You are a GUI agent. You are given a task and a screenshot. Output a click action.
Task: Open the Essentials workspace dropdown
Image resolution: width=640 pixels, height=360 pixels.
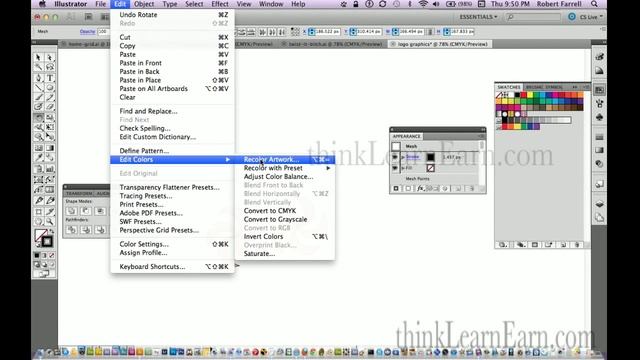[478, 17]
